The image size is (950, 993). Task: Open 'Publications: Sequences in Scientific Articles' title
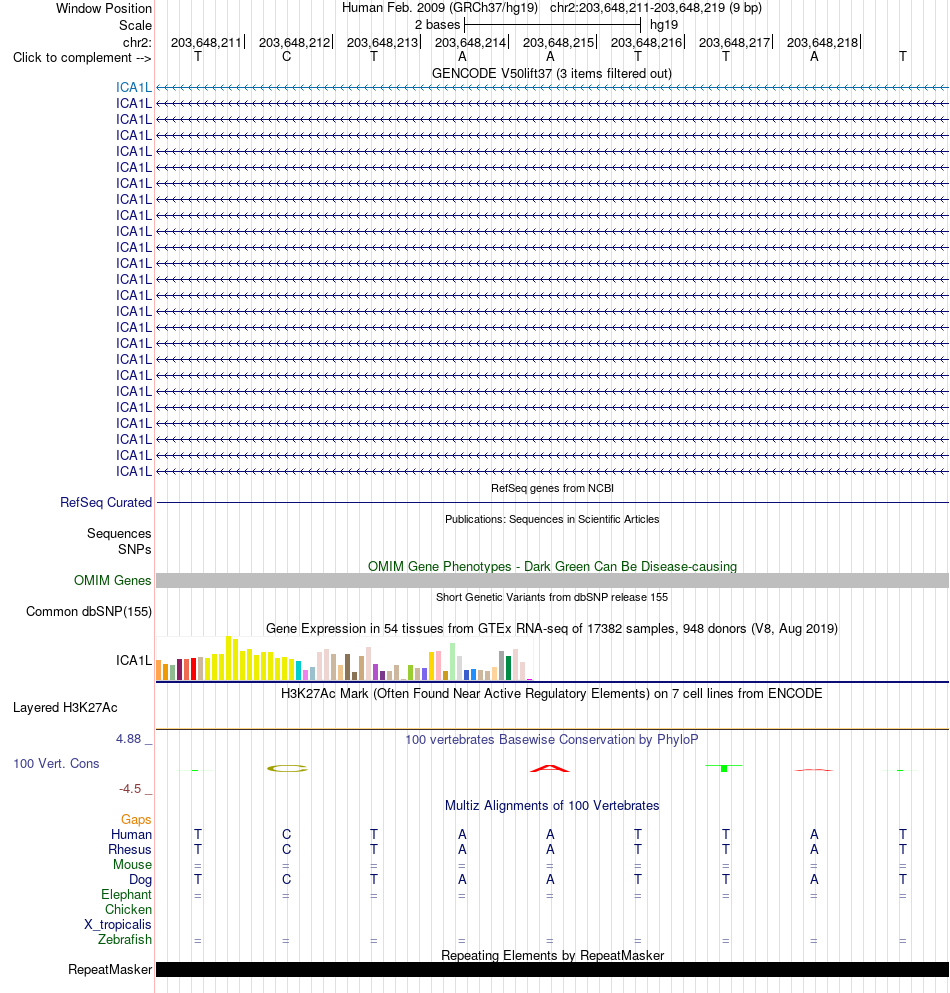(x=552, y=519)
